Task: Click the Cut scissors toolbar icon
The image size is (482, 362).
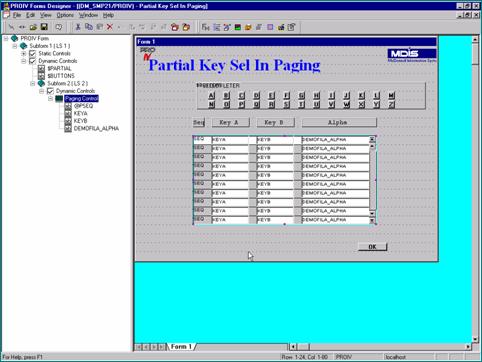Action: pos(78,27)
